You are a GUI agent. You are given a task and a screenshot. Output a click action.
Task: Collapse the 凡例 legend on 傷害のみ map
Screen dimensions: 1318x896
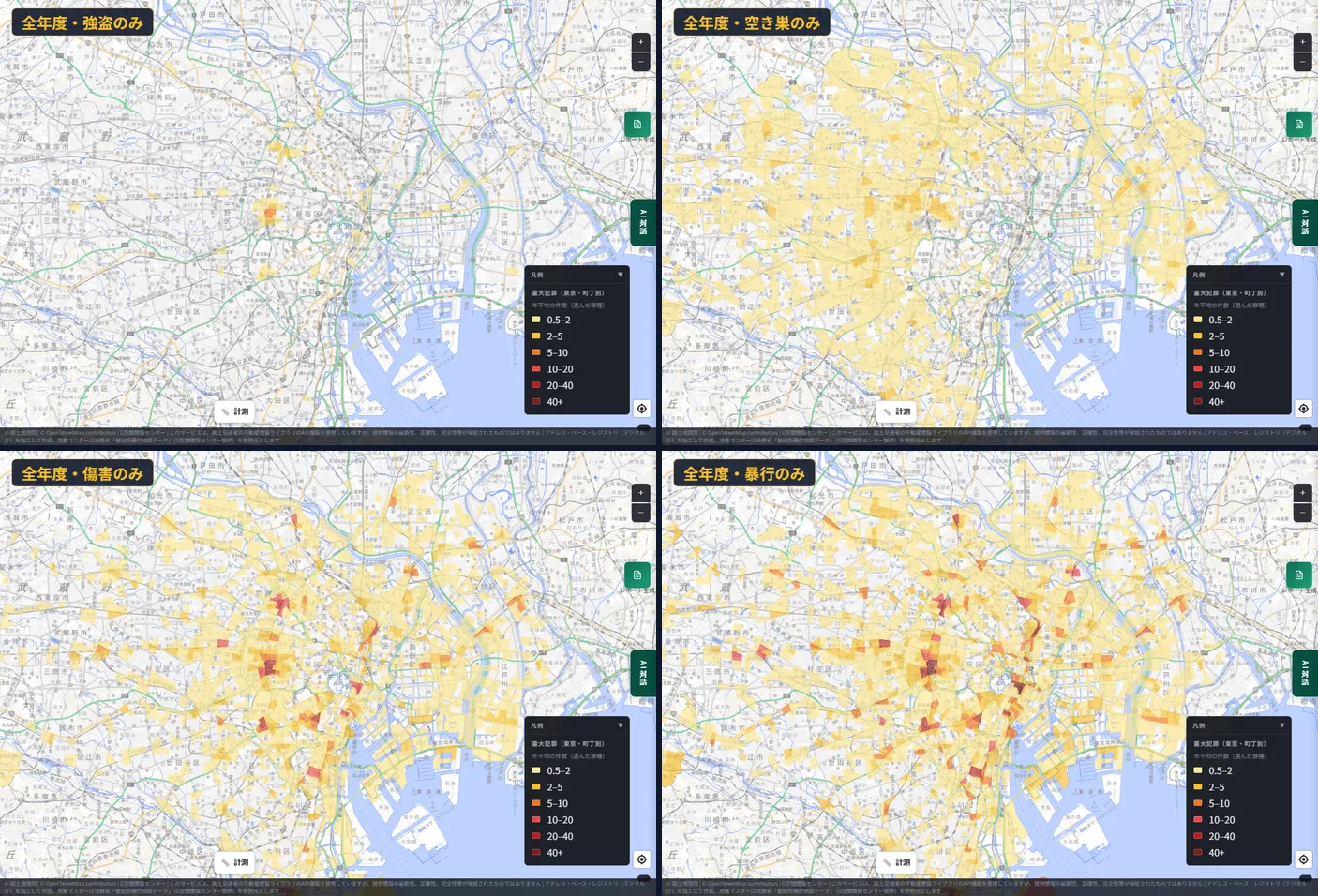(x=620, y=725)
